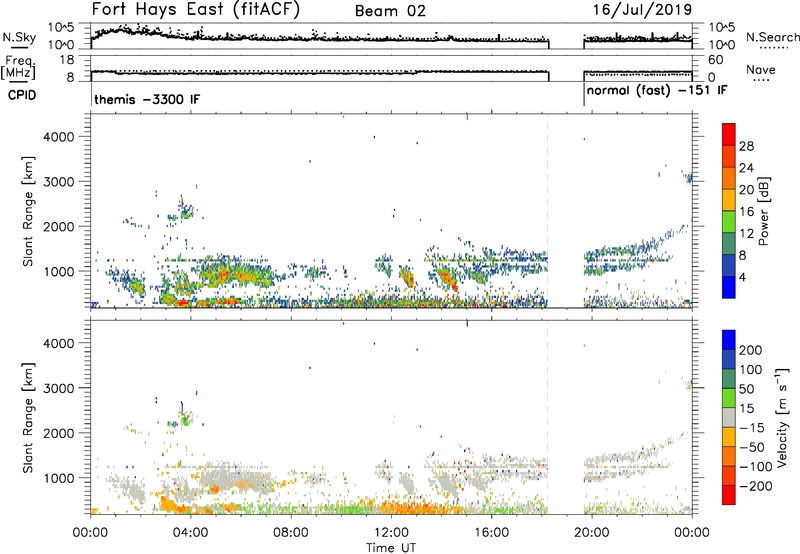Click the 'N.Search' legend label
The height and width of the screenshot is (554, 800).
pyautogui.click(x=772, y=37)
